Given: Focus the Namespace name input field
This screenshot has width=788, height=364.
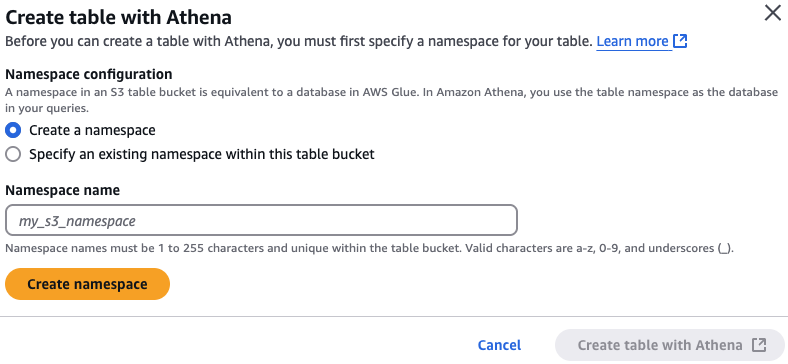Looking at the screenshot, I should pyautogui.click(x=261, y=220).
